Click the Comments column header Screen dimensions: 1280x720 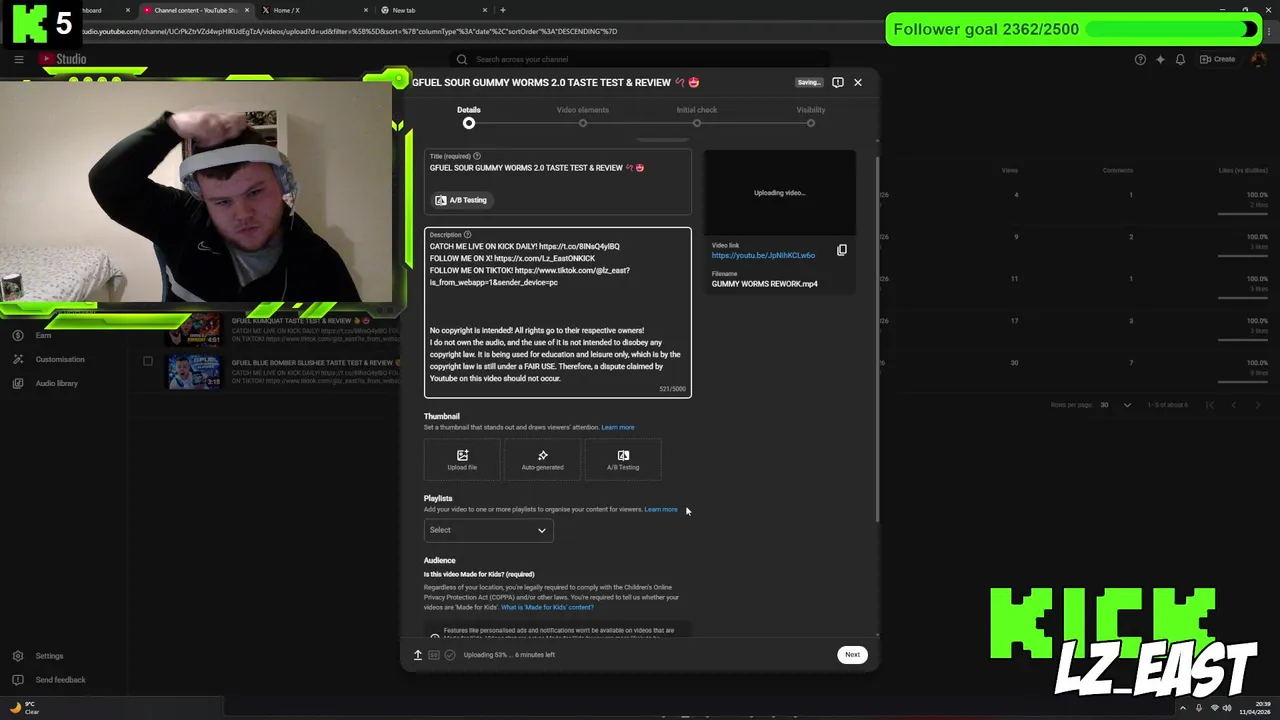point(1118,170)
